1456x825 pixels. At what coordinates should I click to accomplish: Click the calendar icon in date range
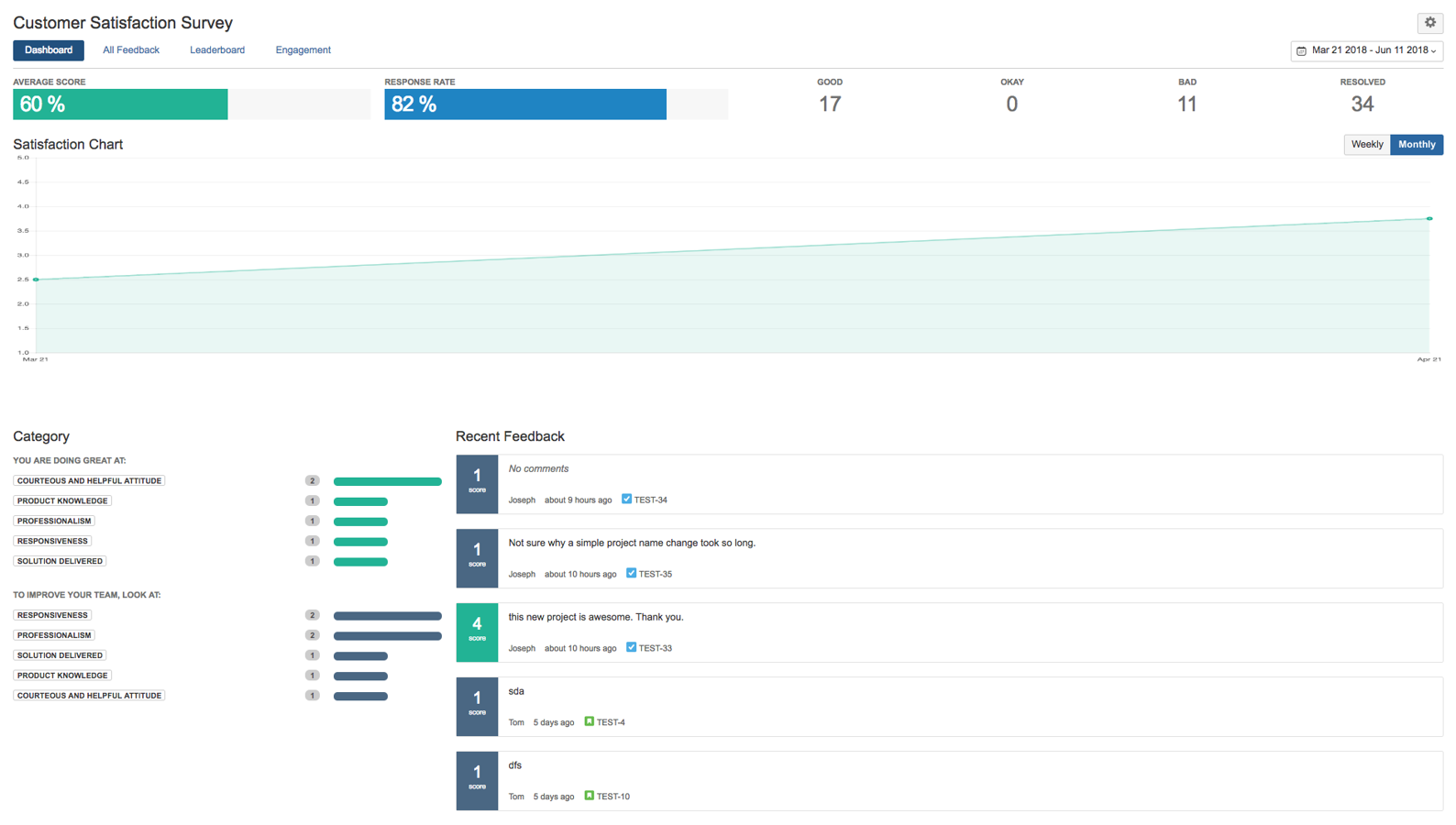tap(1301, 51)
